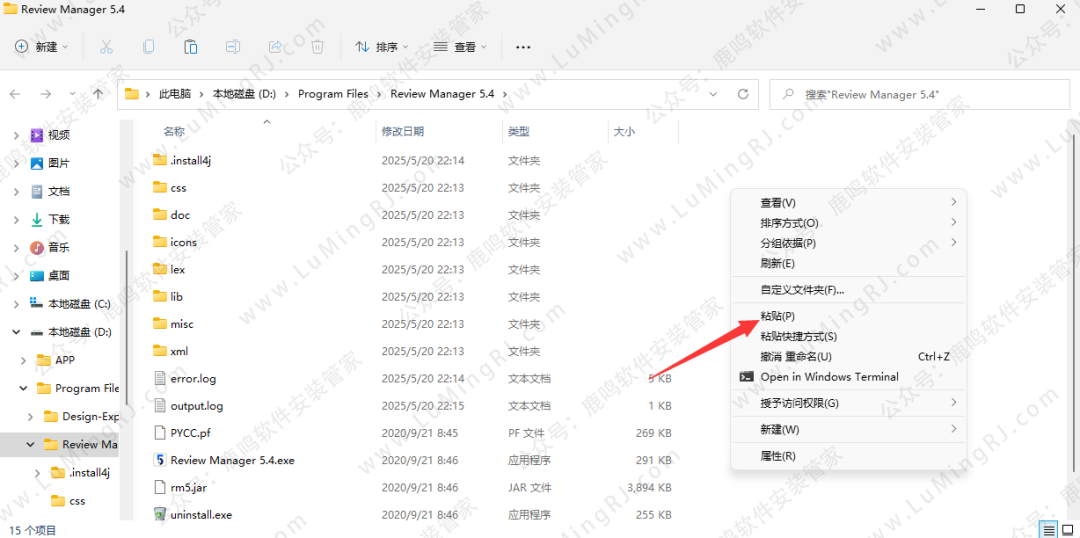Open the 查看 view dropdown
Viewport: 1080px width, 538px height.
(460, 47)
